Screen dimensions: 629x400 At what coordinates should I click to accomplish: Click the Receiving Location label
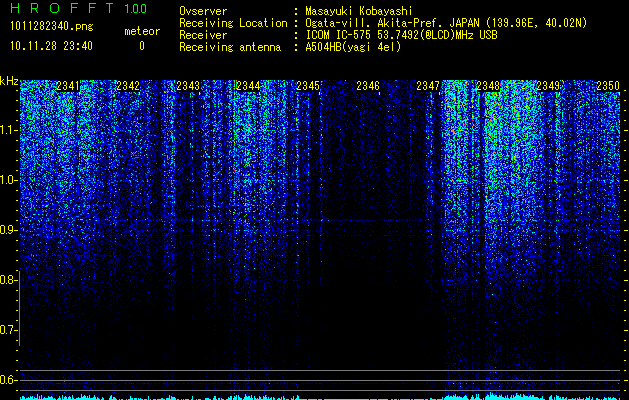click(233, 23)
